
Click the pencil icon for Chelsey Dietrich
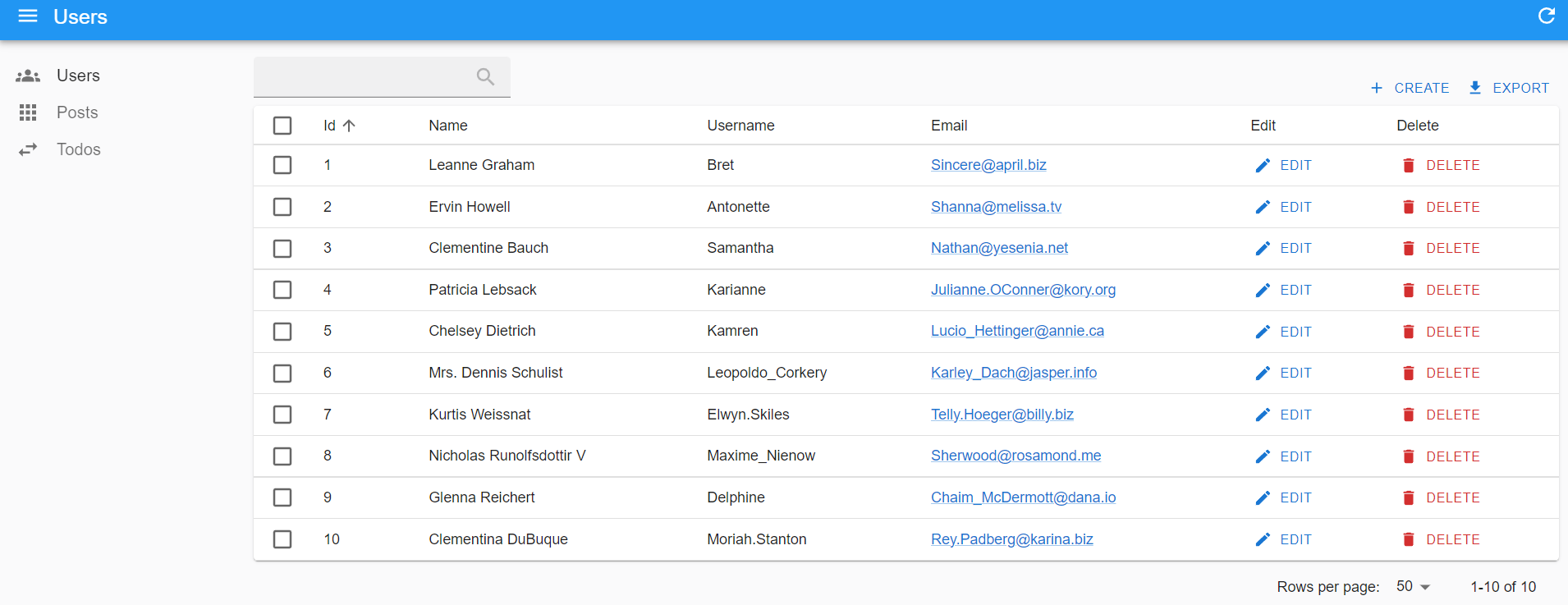1263,332
